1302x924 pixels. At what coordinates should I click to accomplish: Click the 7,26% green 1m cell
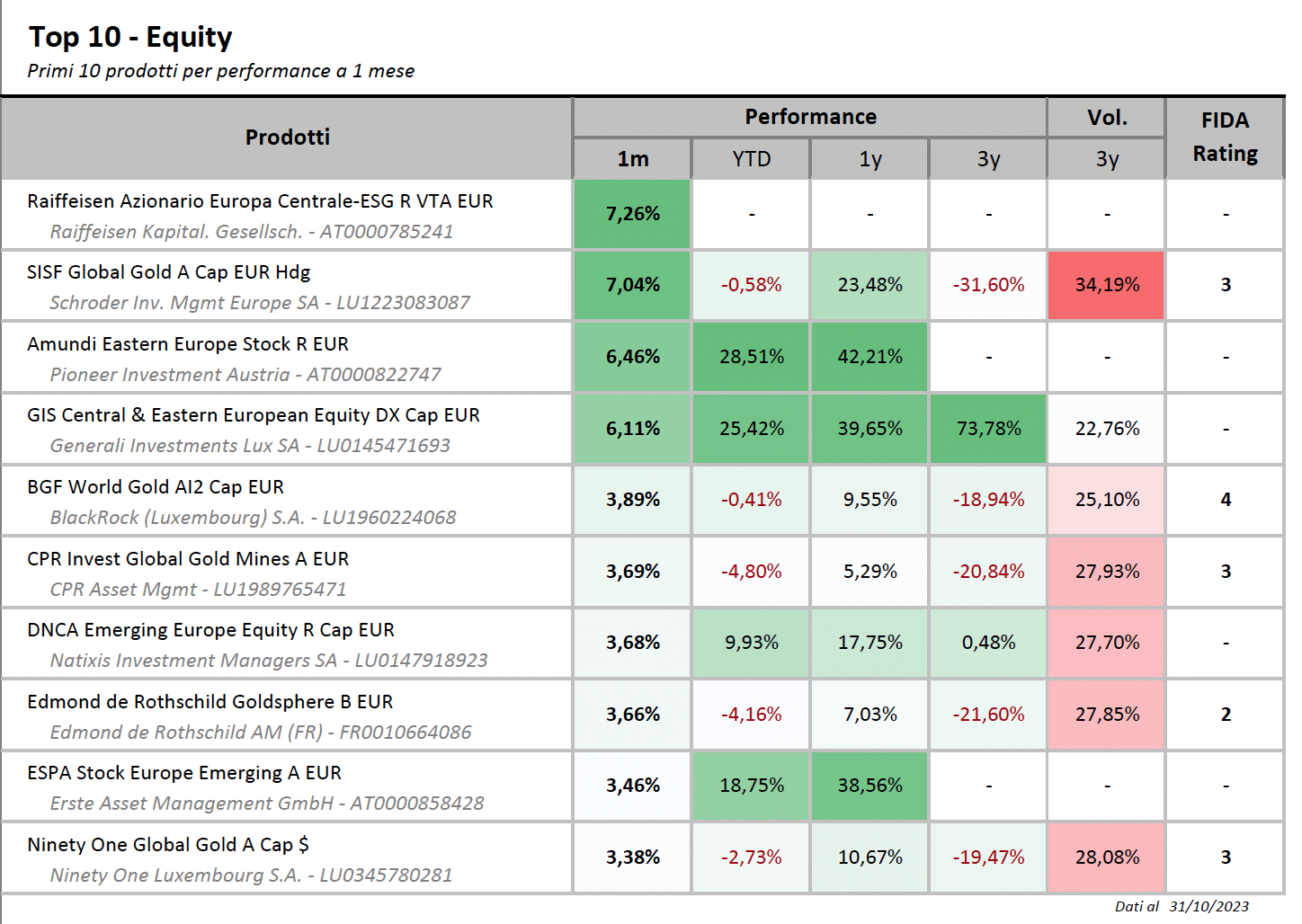click(x=632, y=214)
